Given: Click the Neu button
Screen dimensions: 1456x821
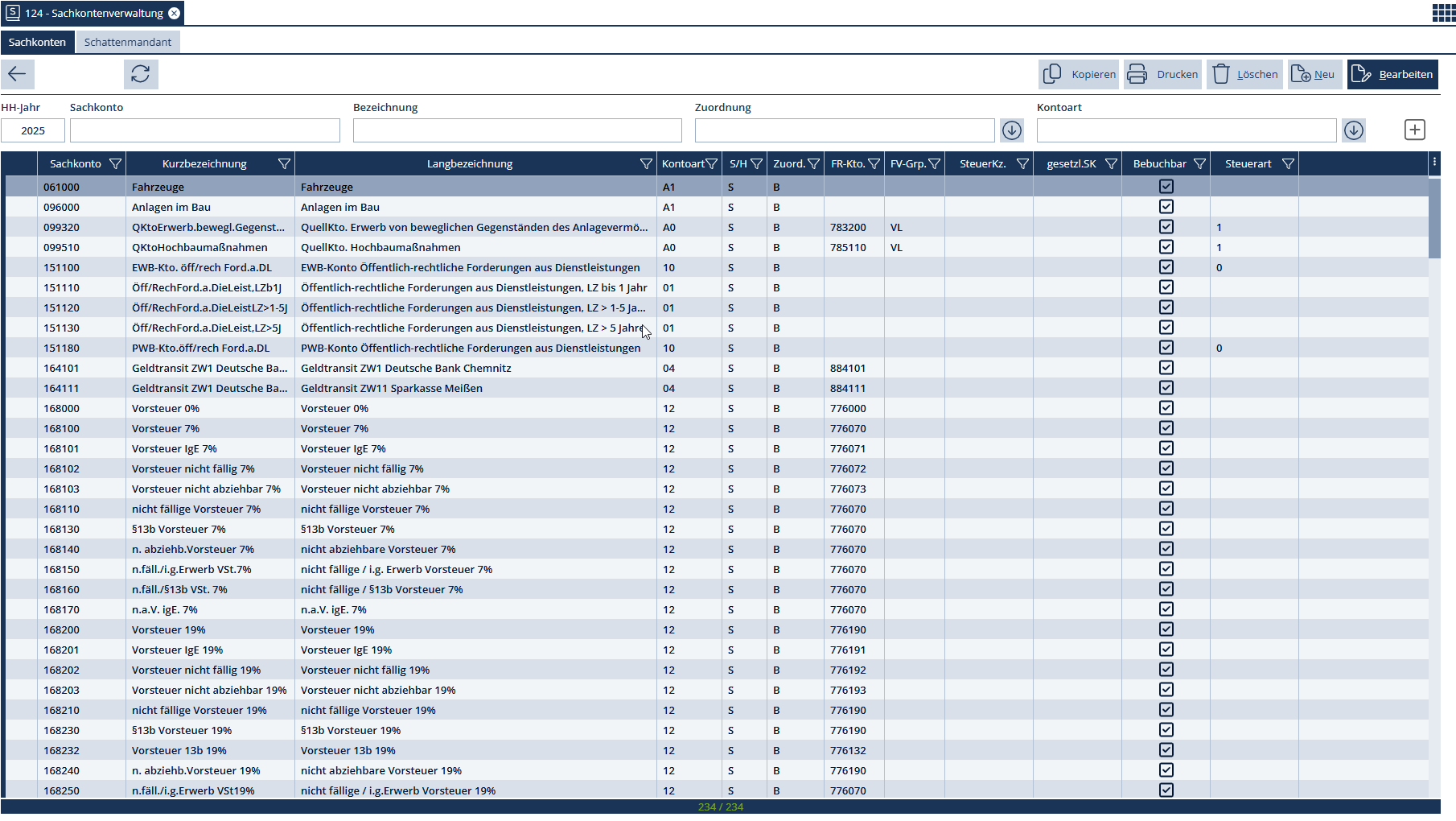Looking at the screenshot, I should [x=1314, y=74].
